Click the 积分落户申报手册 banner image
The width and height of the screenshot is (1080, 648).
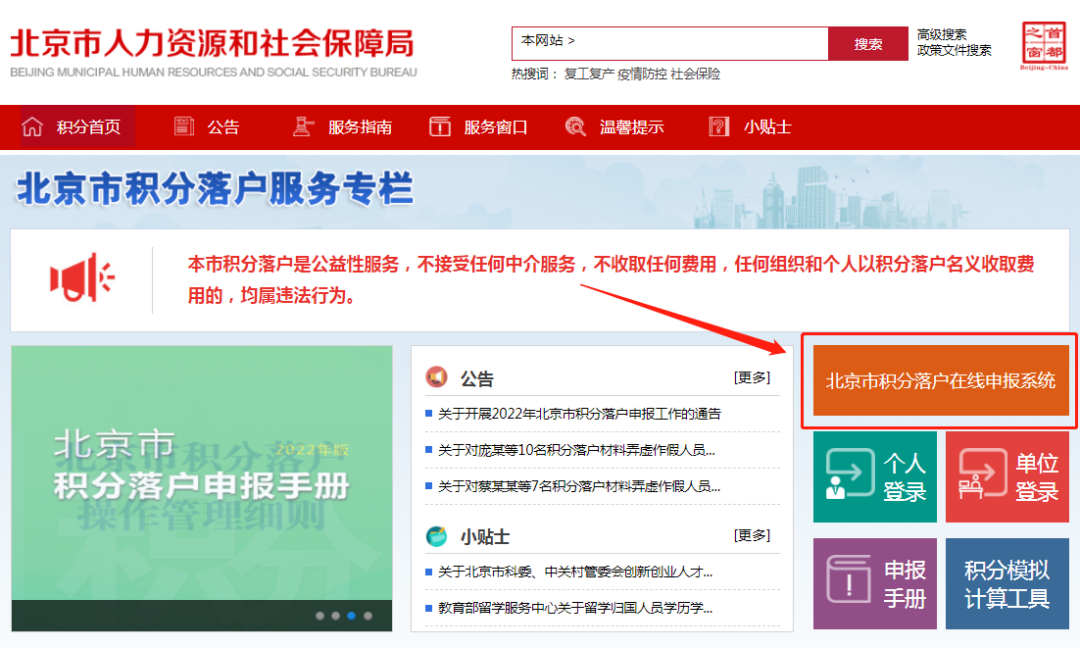pyautogui.click(x=202, y=488)
